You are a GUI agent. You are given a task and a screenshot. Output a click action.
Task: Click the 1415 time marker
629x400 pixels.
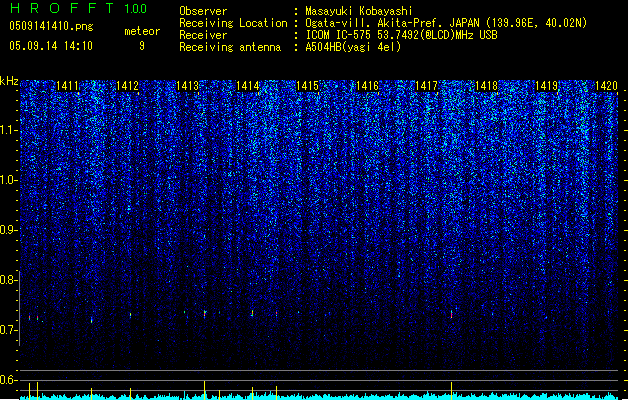[307, 86]
